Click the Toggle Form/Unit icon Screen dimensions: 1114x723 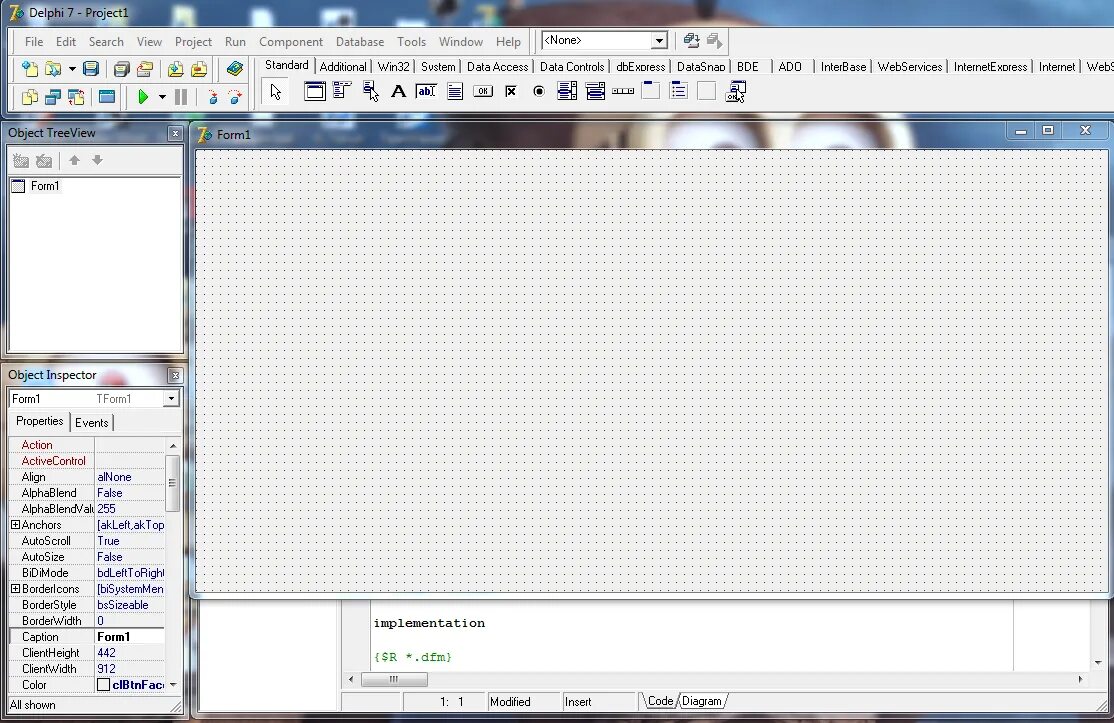[x=76, y=97]
